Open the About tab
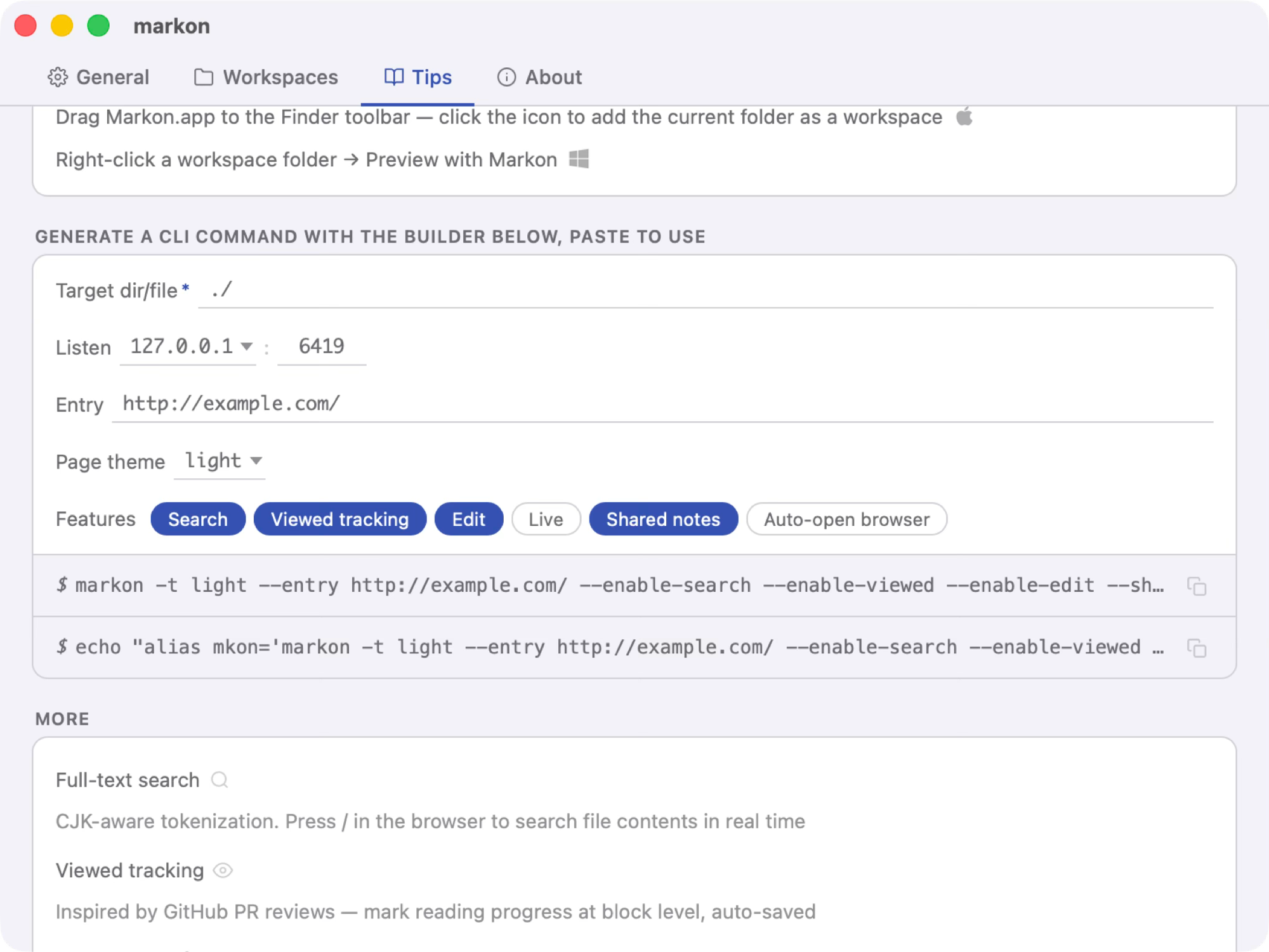 pyautogui.click(x=539, y=77)
